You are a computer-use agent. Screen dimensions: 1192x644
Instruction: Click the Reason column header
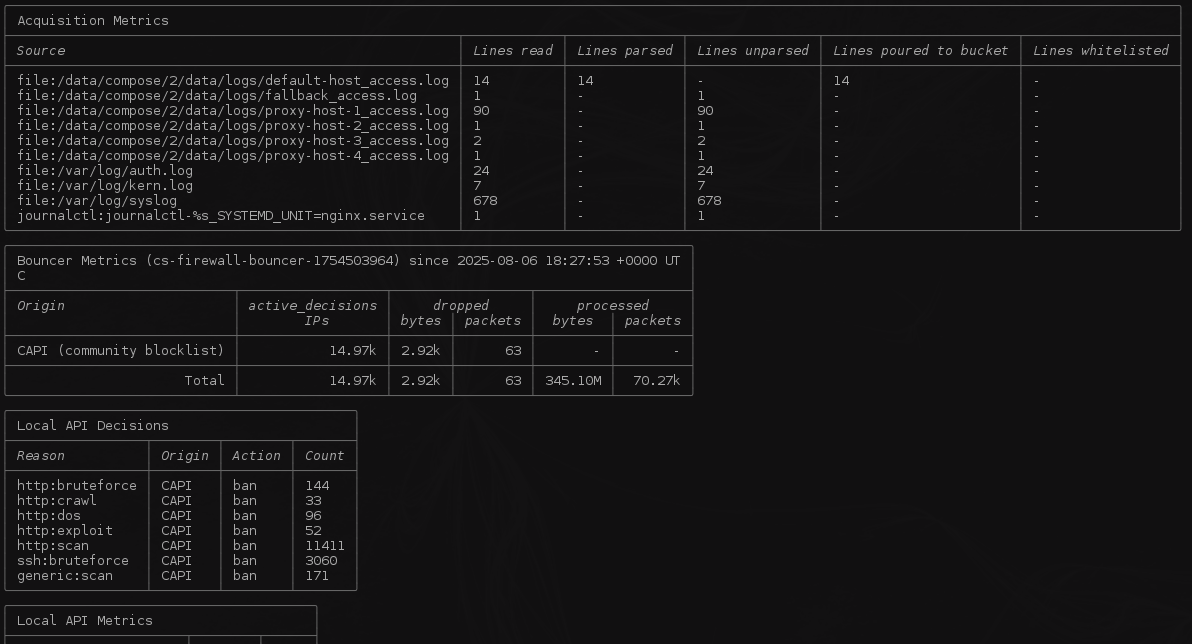tap(41, 455)
